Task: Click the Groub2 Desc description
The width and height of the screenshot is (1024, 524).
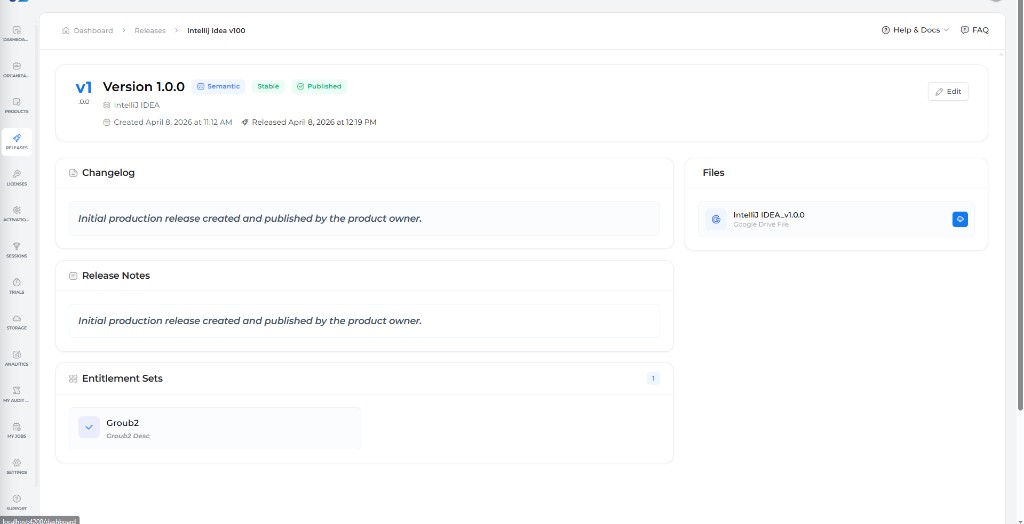Action: coord(128,436)
